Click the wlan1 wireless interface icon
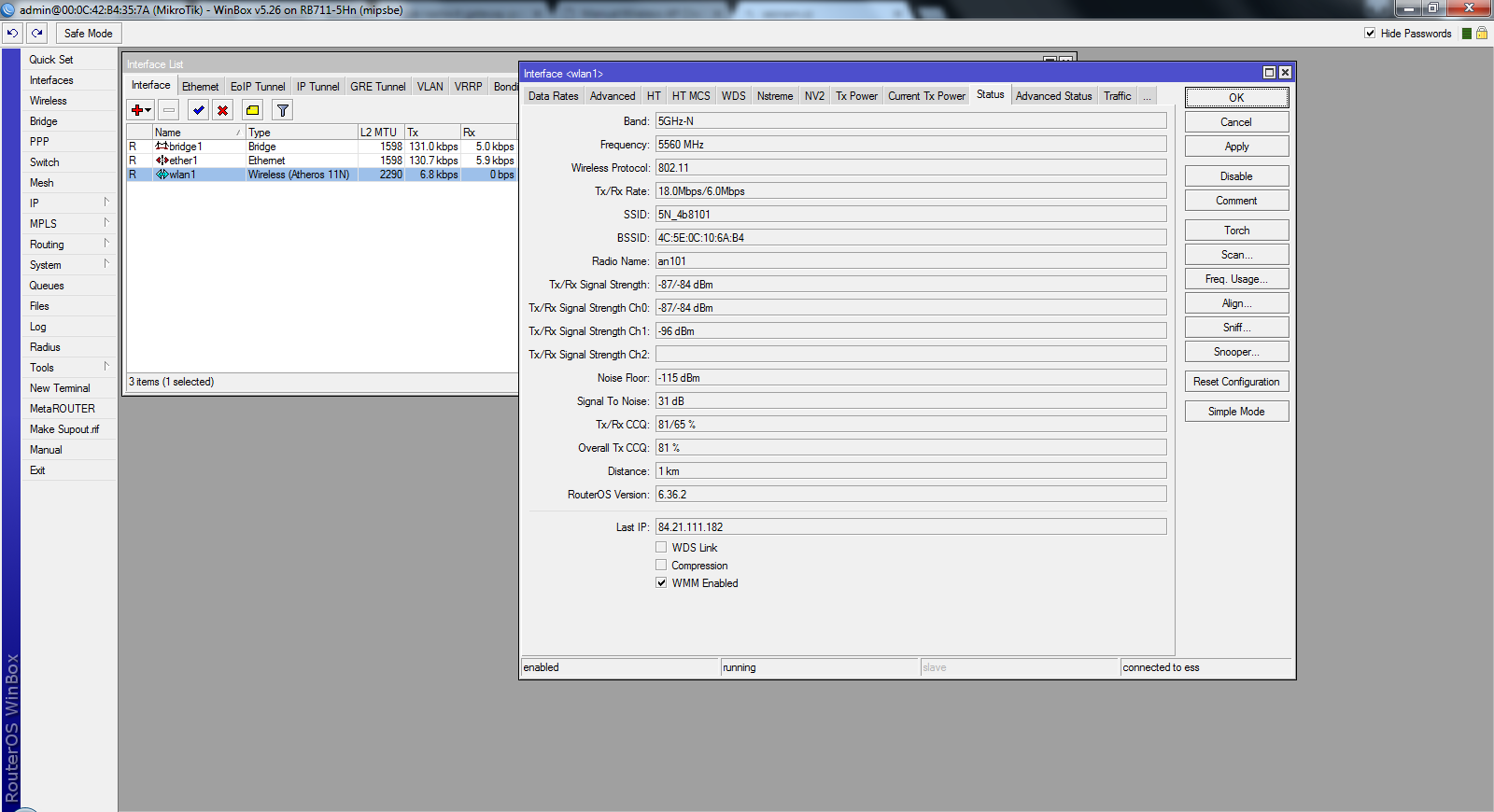The height and width of the screenshot is (812, 1494). 162,175
